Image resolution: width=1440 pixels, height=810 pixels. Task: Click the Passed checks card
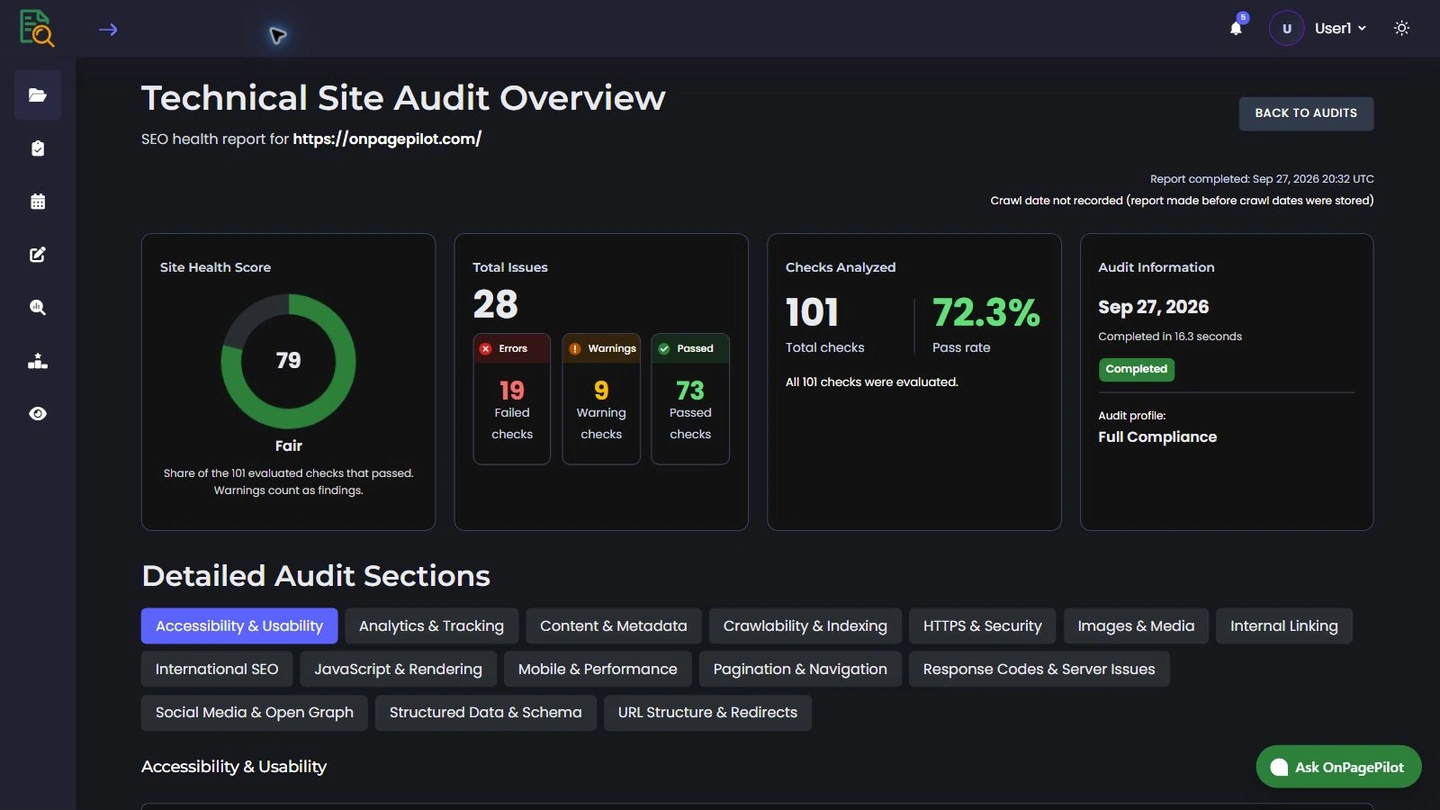[x=690, y=399]
